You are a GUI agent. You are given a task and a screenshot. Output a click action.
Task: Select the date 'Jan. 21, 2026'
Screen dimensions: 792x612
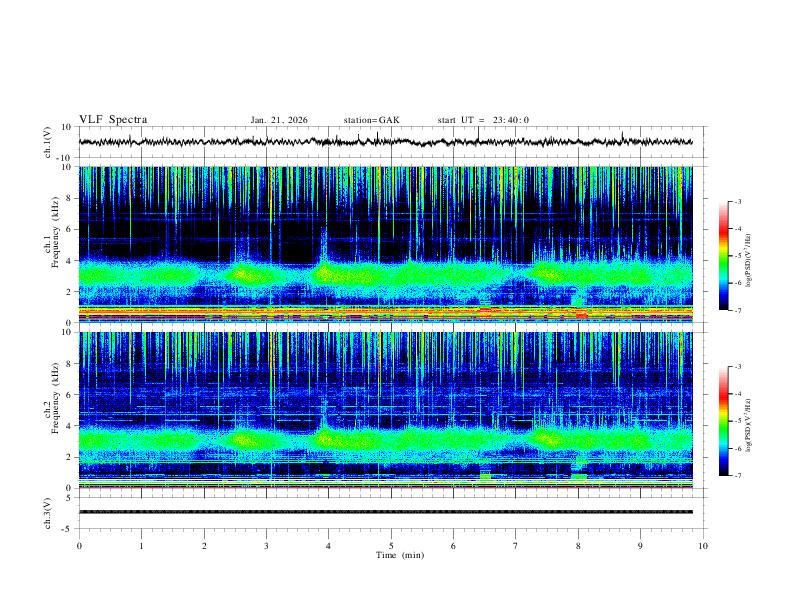click(279, 120)
